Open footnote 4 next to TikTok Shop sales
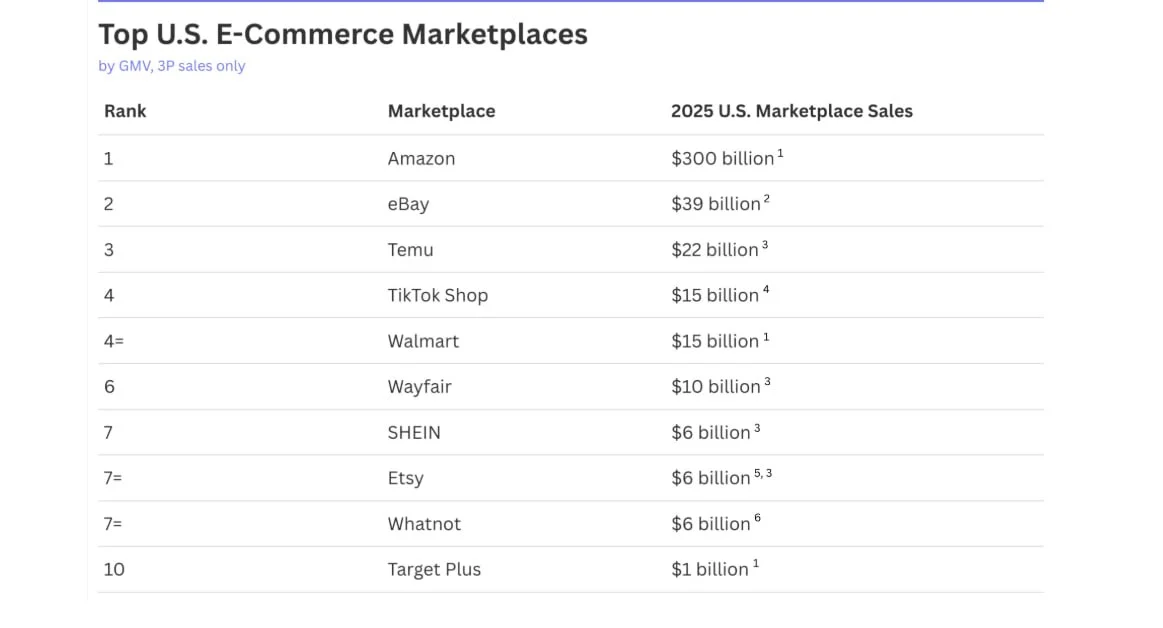Image resolution: width=1163 pixels, height=628 pixels. (766, 291)
